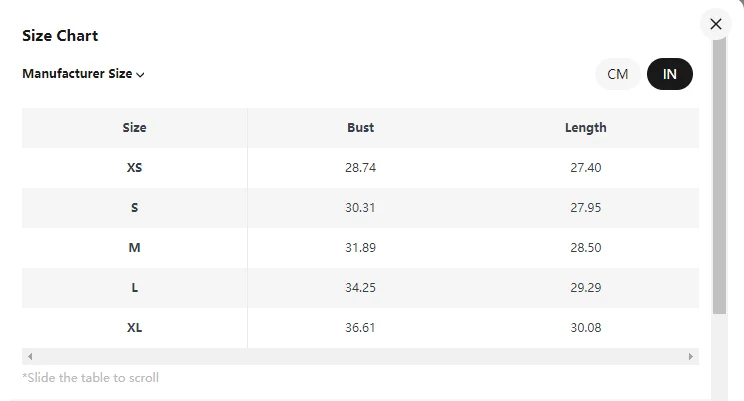The height and width of the screenshot is (401, 744).
Task: Click the horizontal scrollbar track under table
Action: tap(360, 356)
